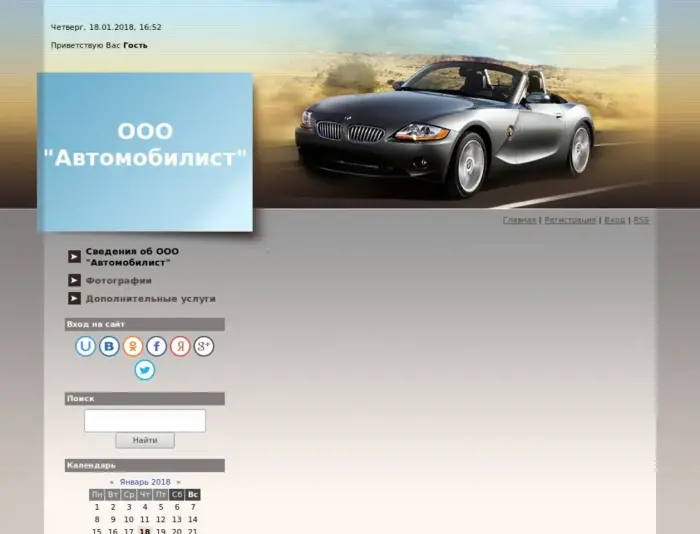Viewport: 700px width, 534px height.
Task: Log in with uID icon
Action: pyautogui.click(x=86, y=346)
